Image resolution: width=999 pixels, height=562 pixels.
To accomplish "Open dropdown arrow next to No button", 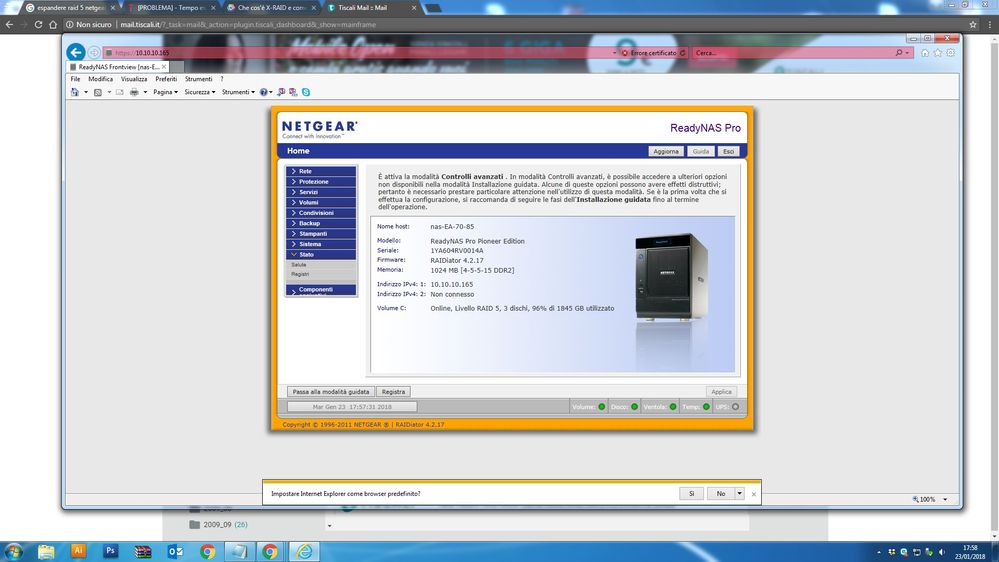I will click(x=739, y=493).
